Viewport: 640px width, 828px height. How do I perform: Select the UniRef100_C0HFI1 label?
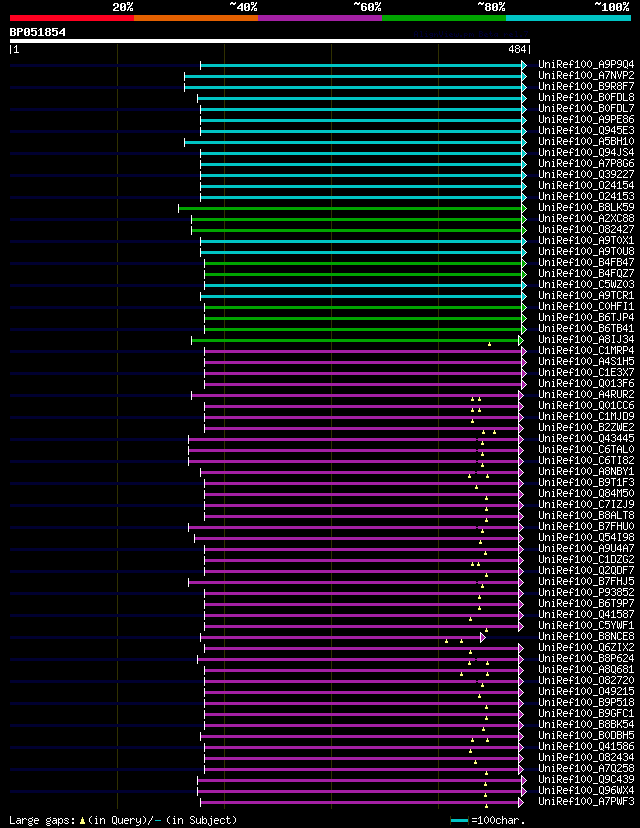(586, 307)
